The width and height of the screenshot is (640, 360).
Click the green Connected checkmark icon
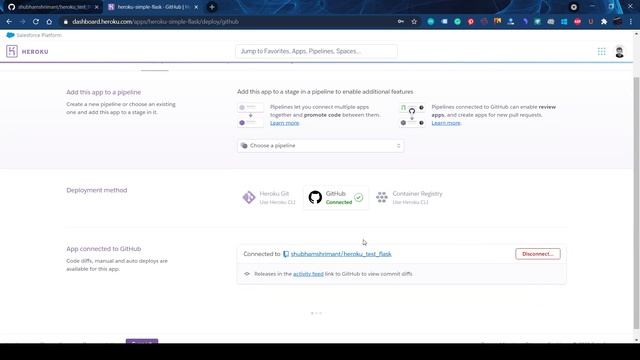pyautogui.click(x=358, y=198)
